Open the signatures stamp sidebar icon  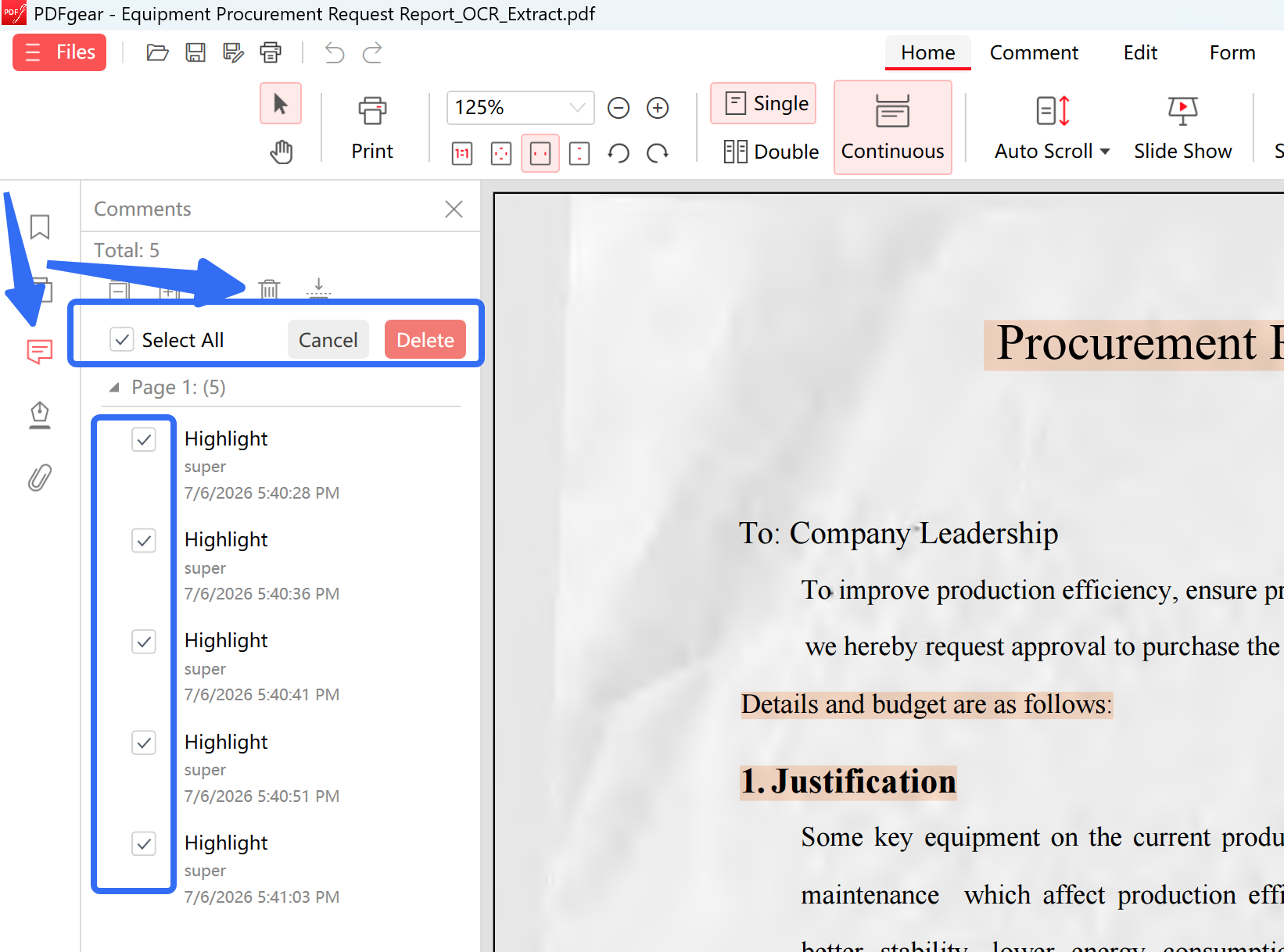tap(40, 415)
